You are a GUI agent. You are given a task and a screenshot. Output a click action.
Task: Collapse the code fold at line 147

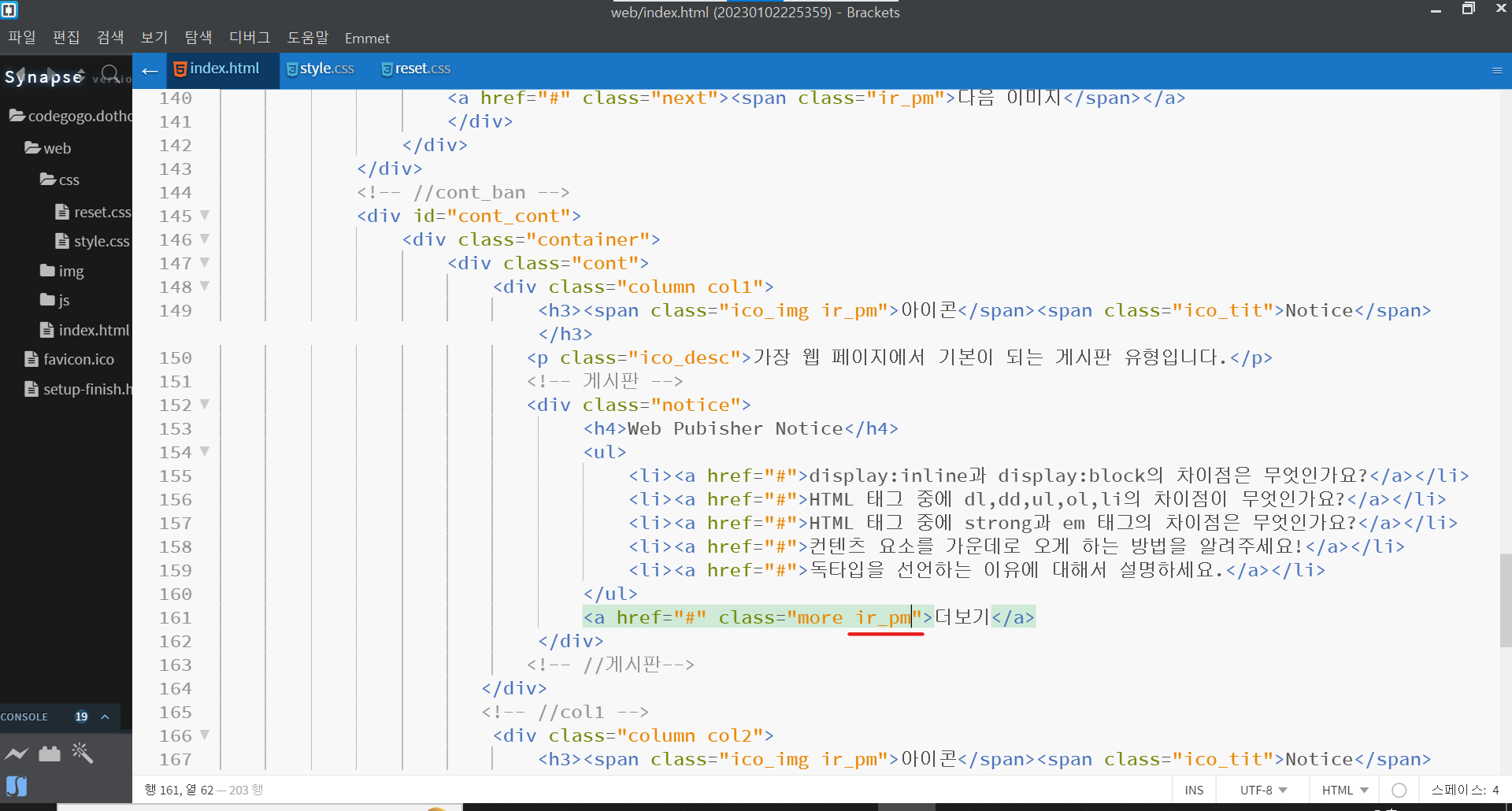tap(205, 262)
